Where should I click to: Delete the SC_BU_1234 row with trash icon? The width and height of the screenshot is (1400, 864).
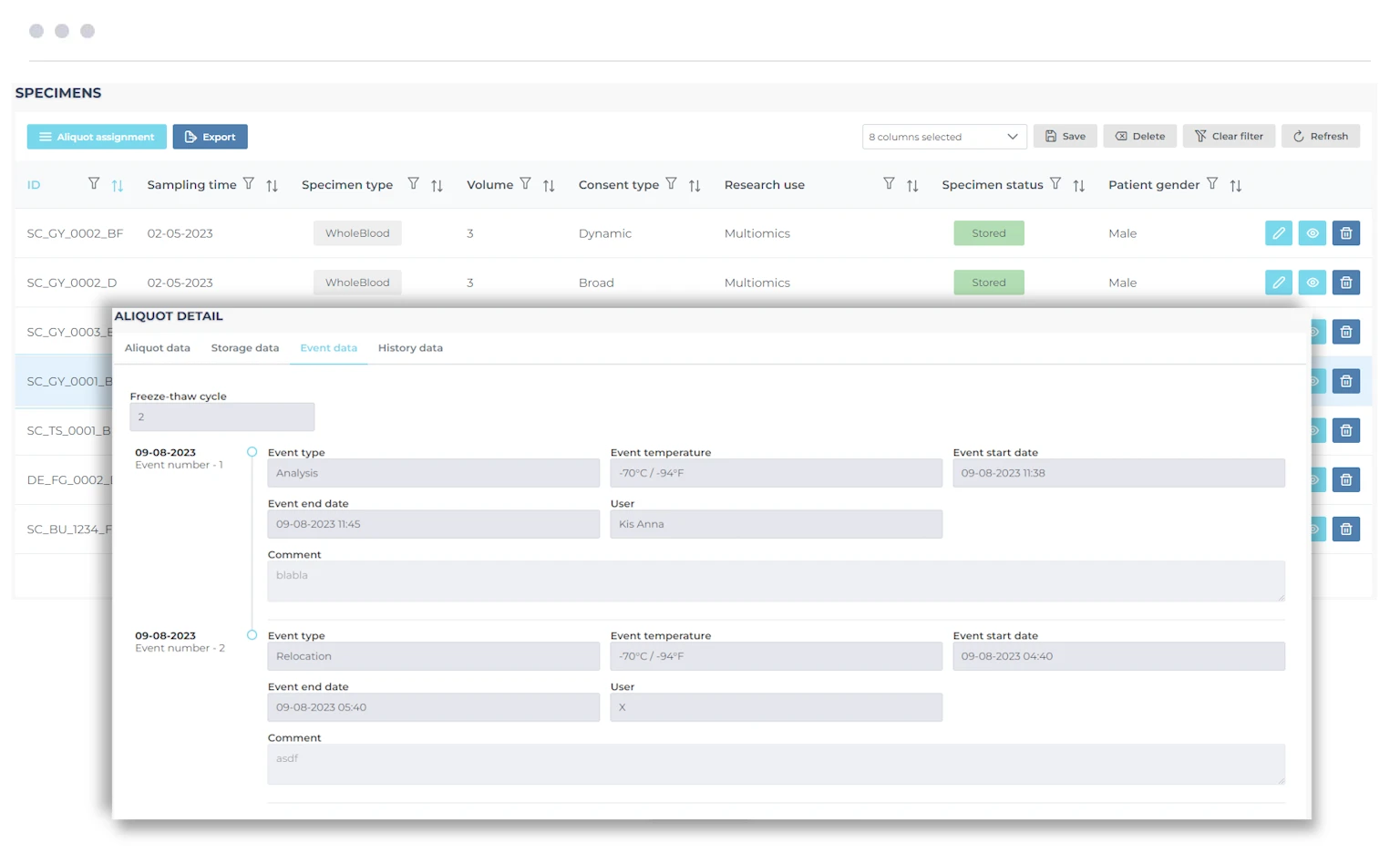(x=1345, y=529)
